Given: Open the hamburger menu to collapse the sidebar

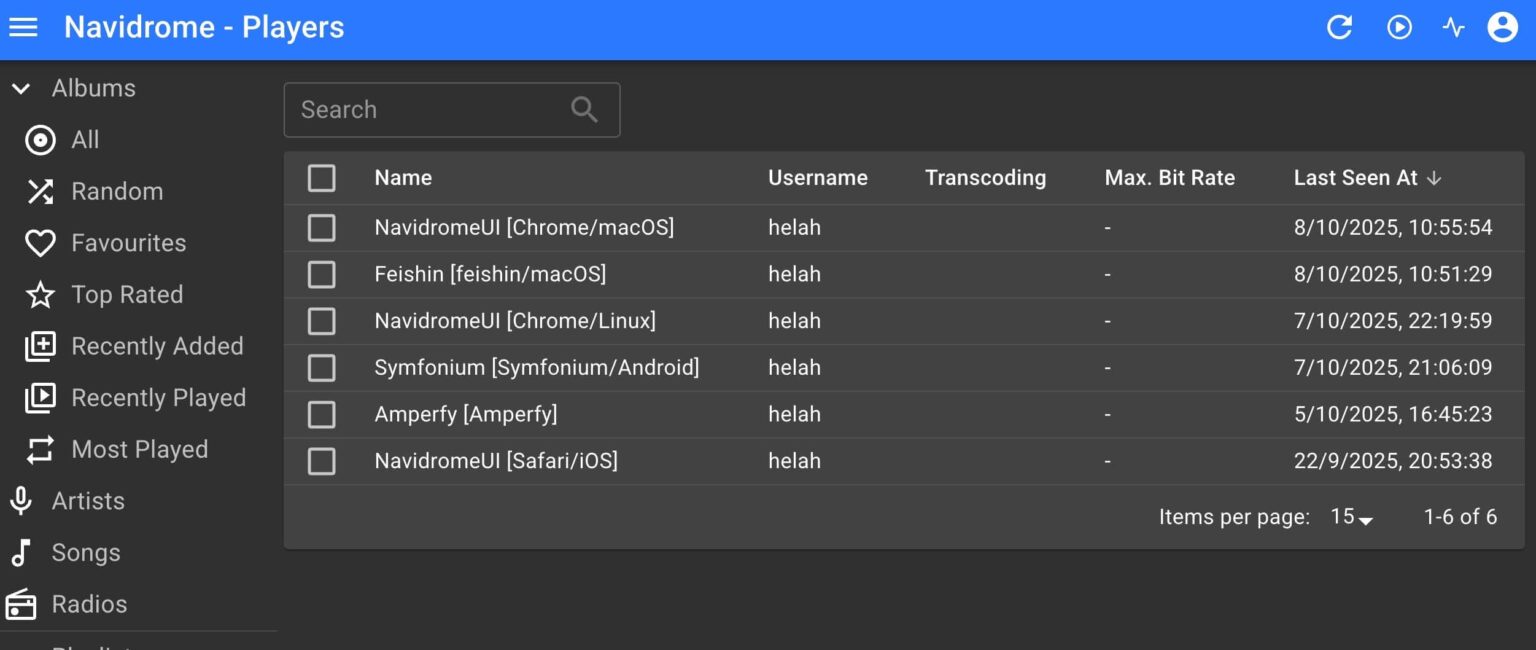Looking at the screenshot, I should tap(23, 27).
